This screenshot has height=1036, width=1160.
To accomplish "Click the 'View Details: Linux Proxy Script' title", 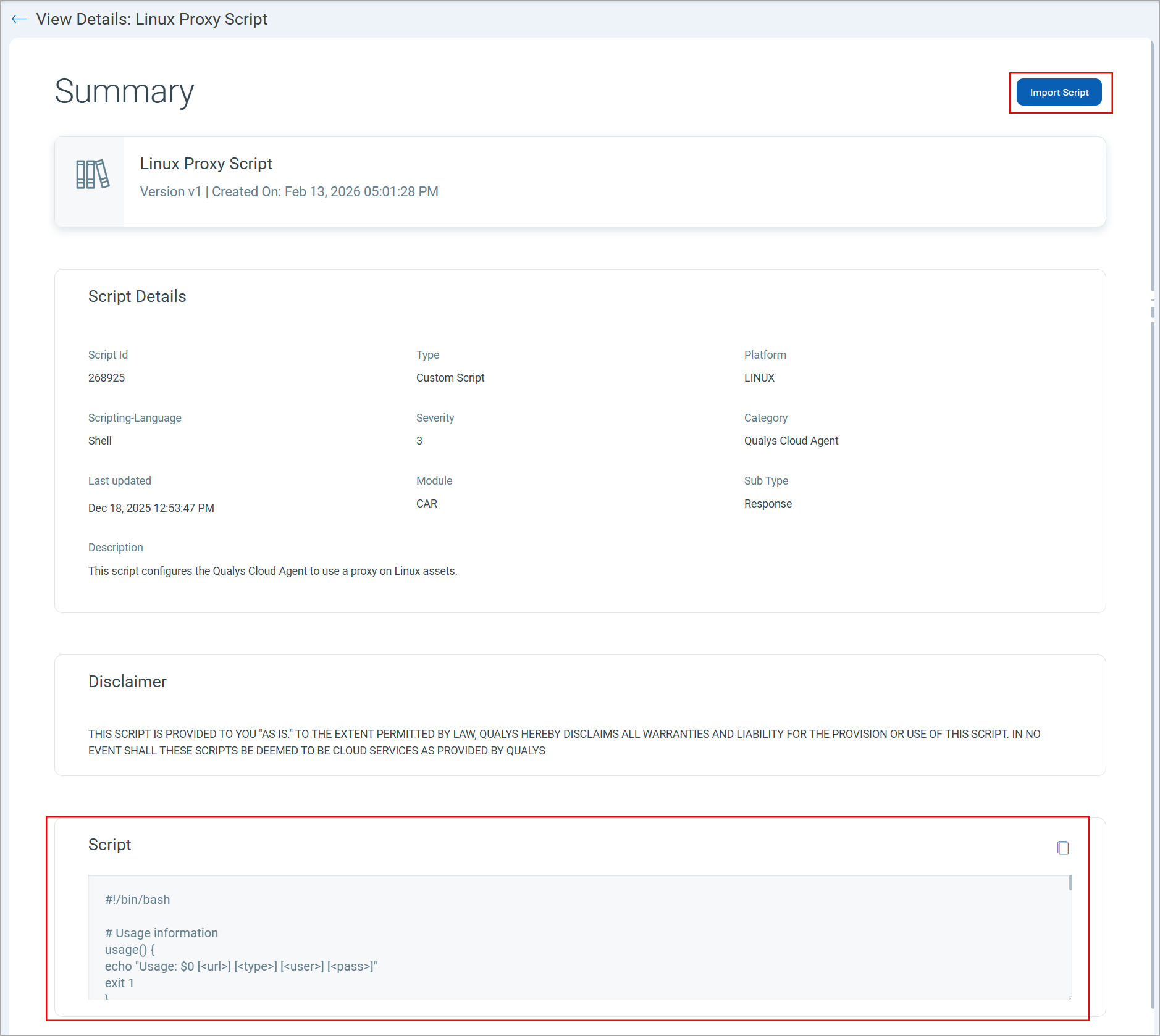I will (151, 19).
